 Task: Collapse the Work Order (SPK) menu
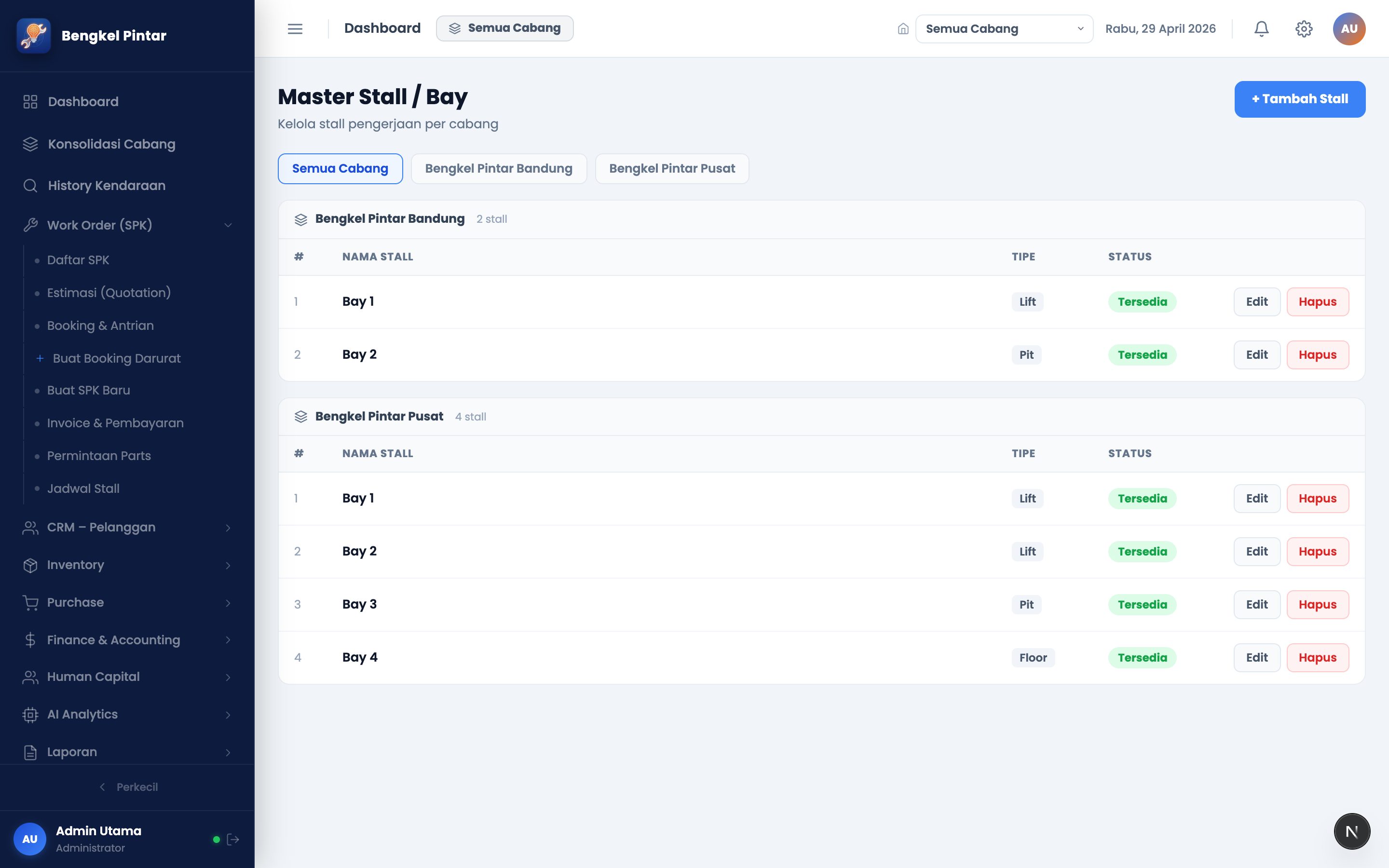[127, 225]
